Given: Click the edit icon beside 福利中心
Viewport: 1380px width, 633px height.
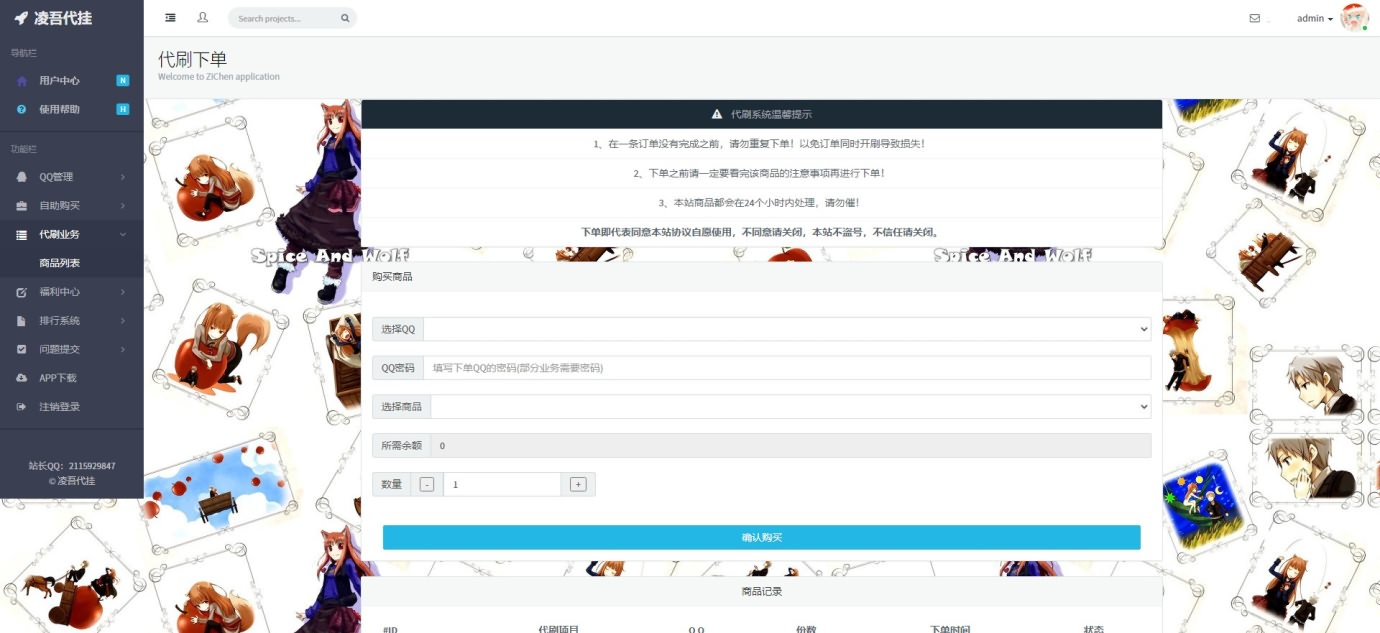Looking at the screenshot, I should [x=22, y=292].
